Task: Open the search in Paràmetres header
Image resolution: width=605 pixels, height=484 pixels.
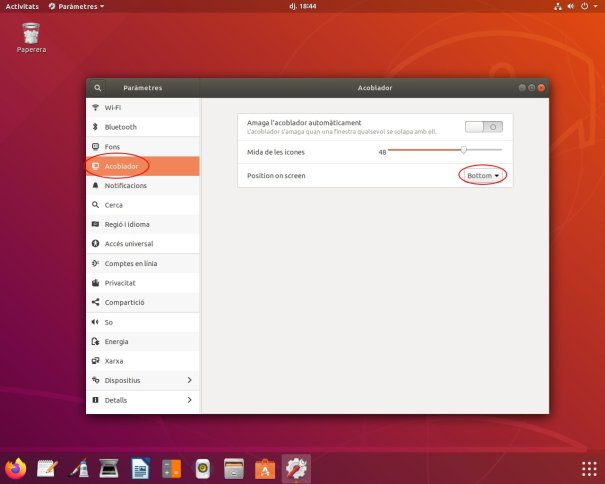Action: [x=98, y=88]
